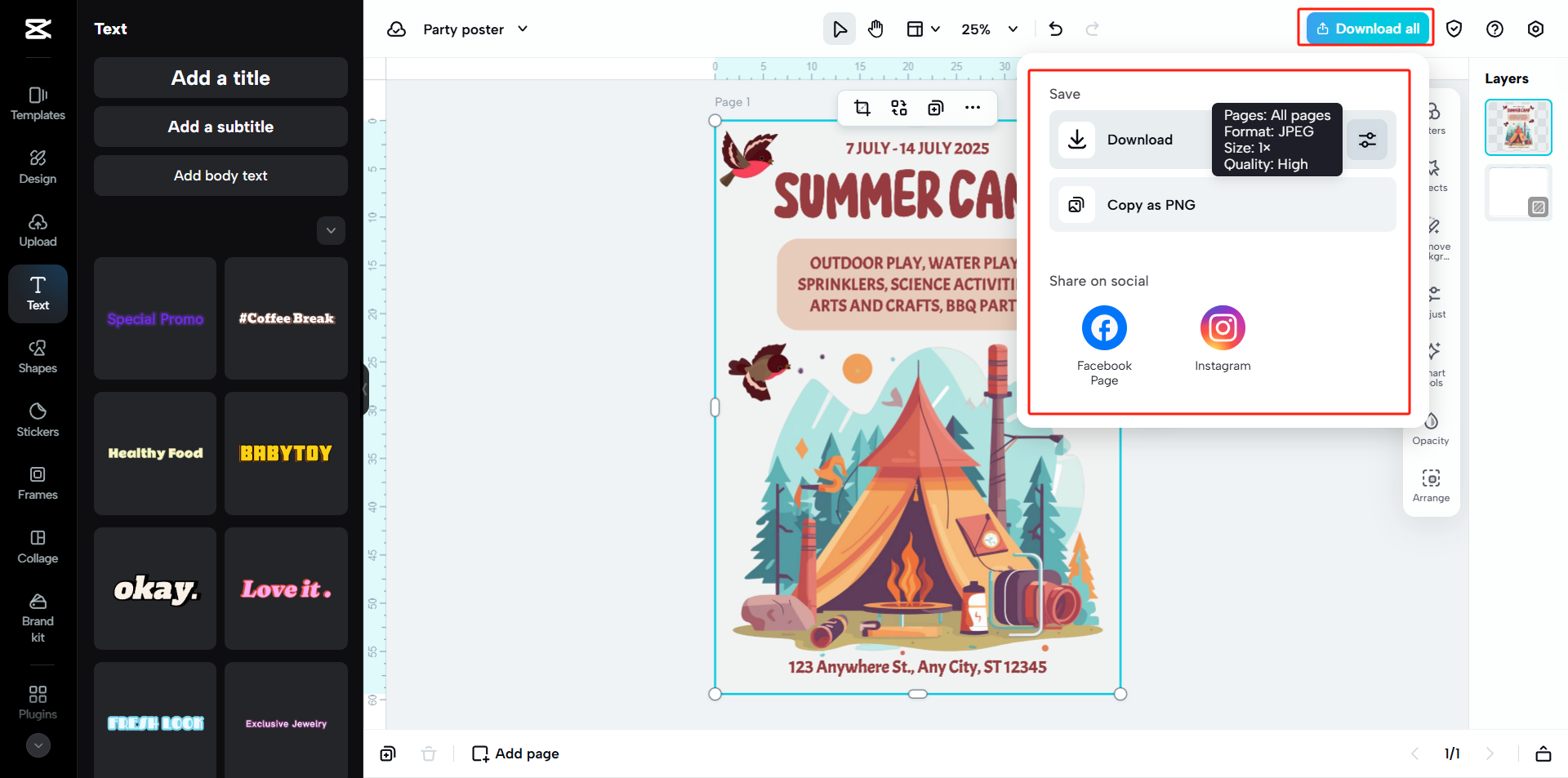Open the zoom level dropdown showing 25%
This screenshot has width=1568, height=778.
point(988,29)
